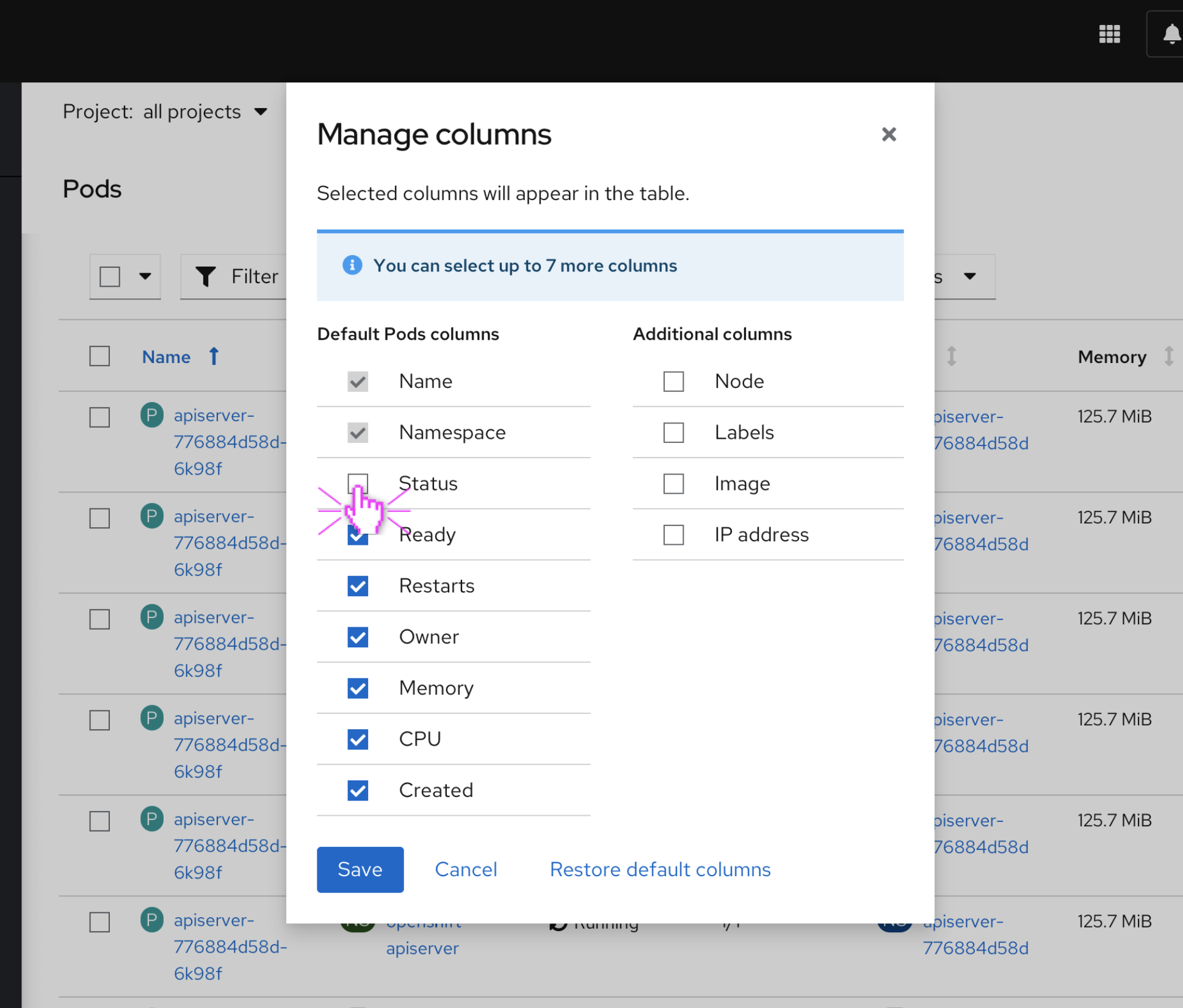Enable the Node additional column checkbox

tap(674, 380)
